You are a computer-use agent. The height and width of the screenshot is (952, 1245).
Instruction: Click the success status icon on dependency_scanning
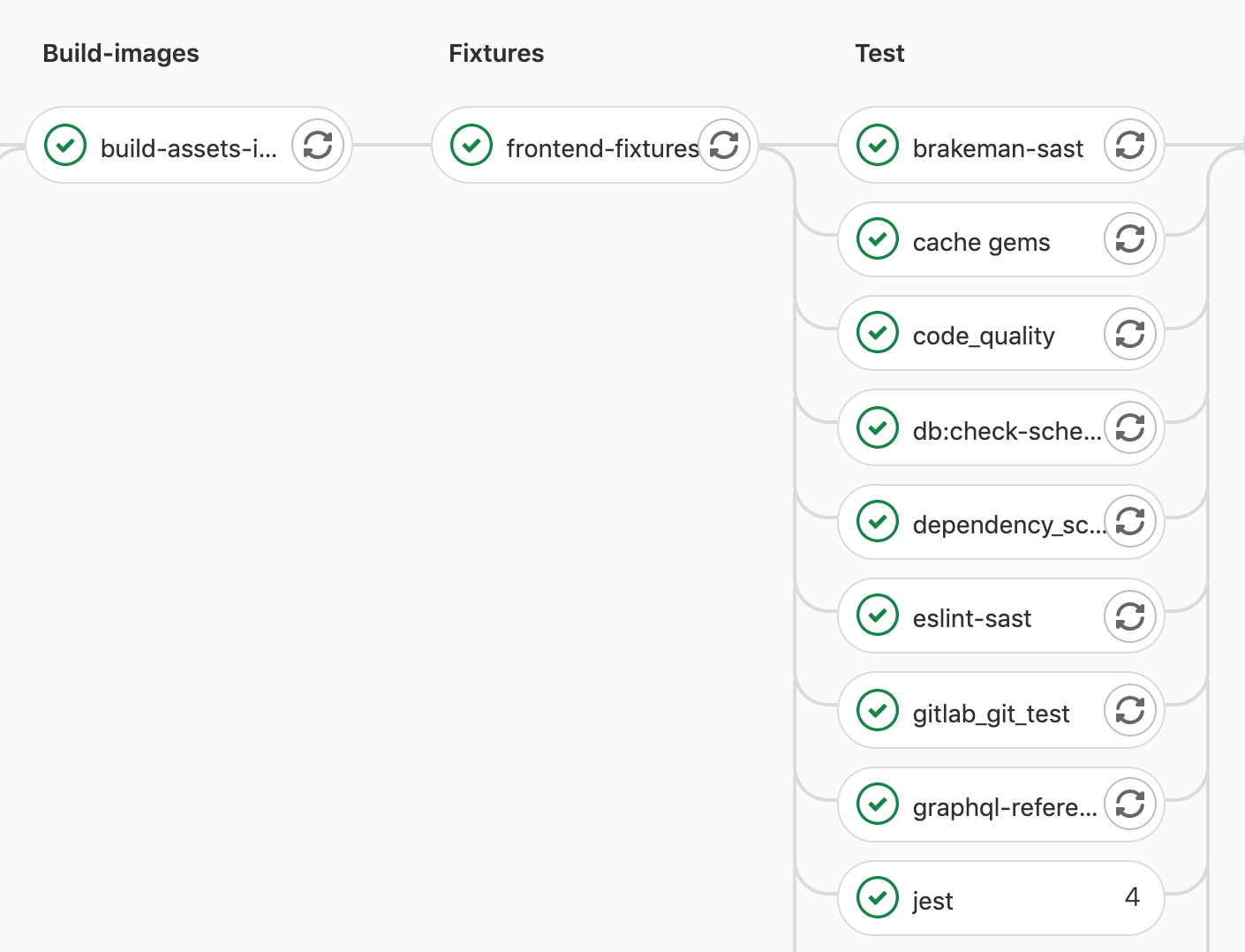pos(876,521)
